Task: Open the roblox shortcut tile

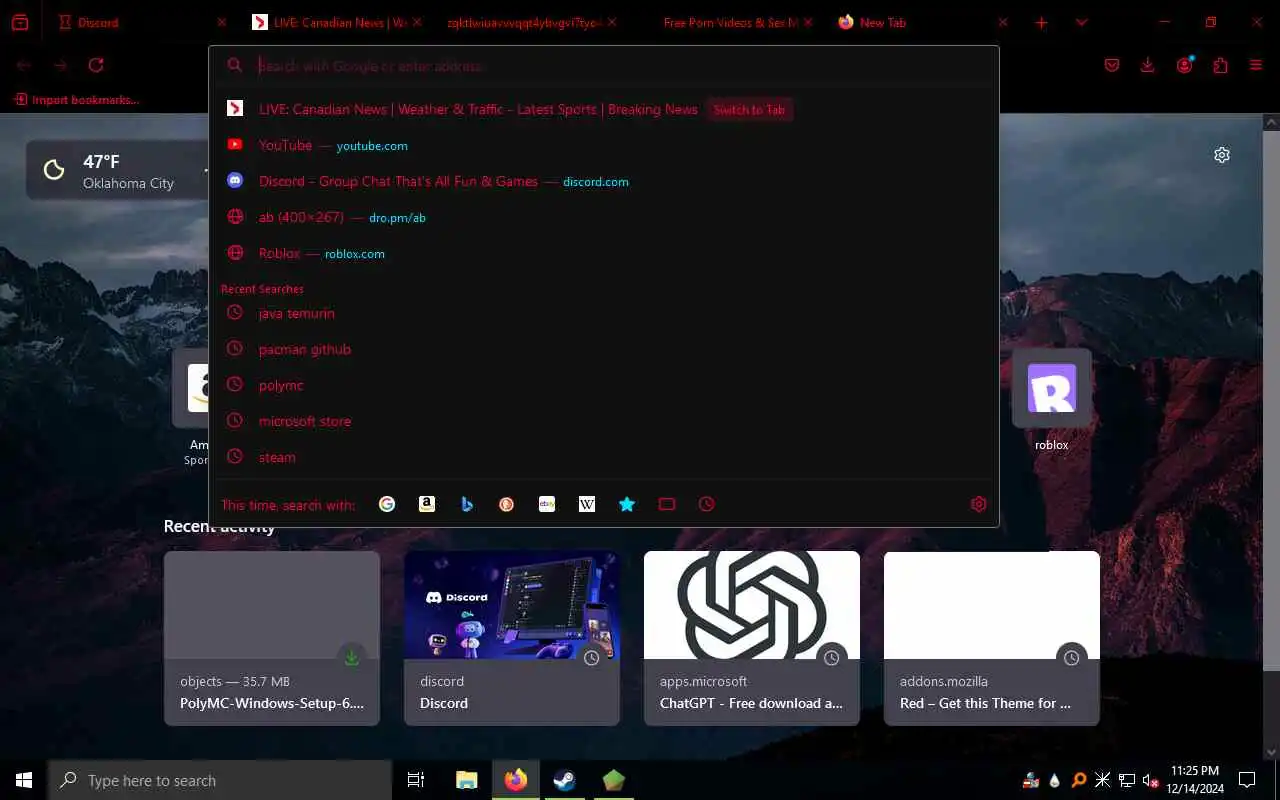Action: (1052, 400)
